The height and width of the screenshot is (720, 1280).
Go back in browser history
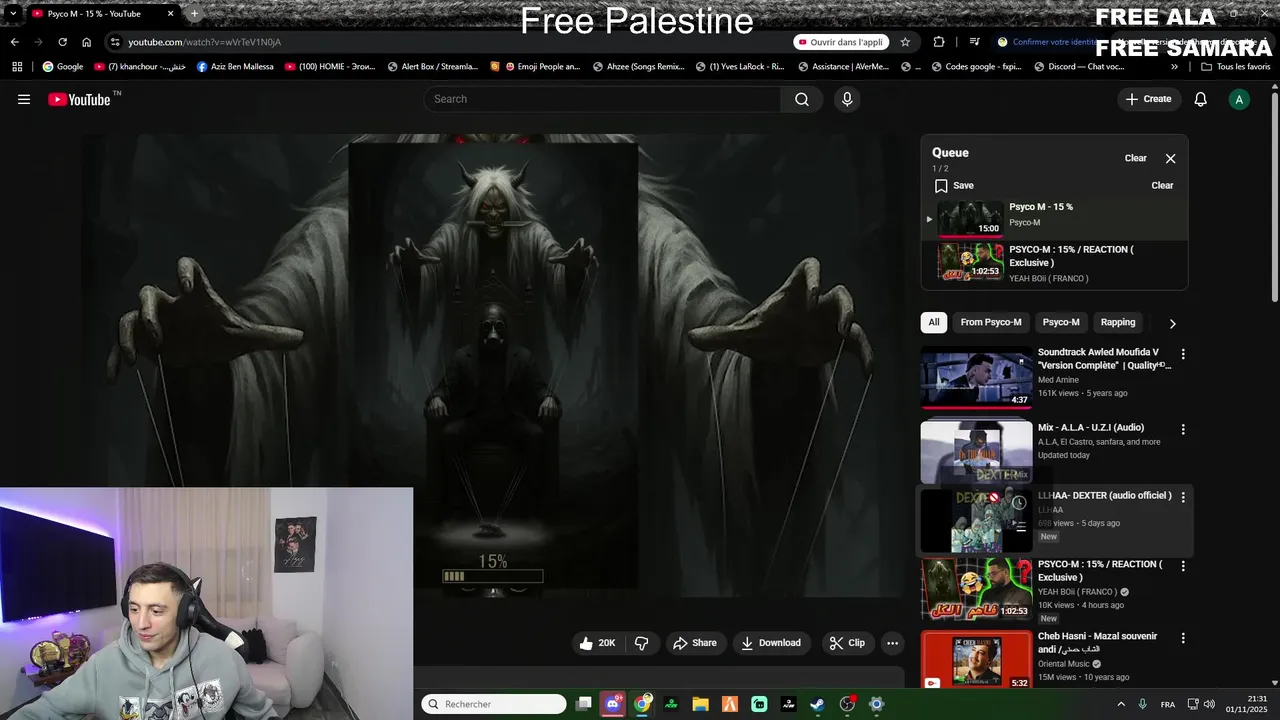[14, 42]
